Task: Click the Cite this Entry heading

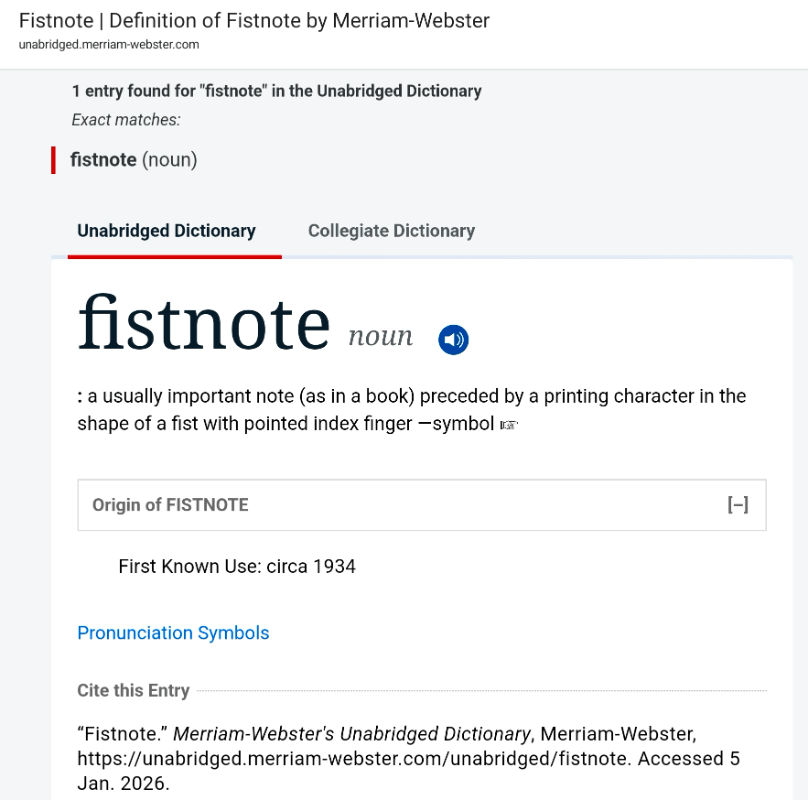Action: 133,691
